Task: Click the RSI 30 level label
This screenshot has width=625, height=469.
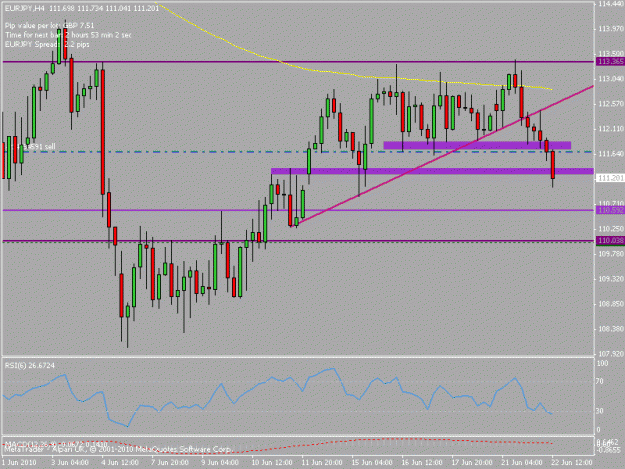Action: tap(600, 411)
